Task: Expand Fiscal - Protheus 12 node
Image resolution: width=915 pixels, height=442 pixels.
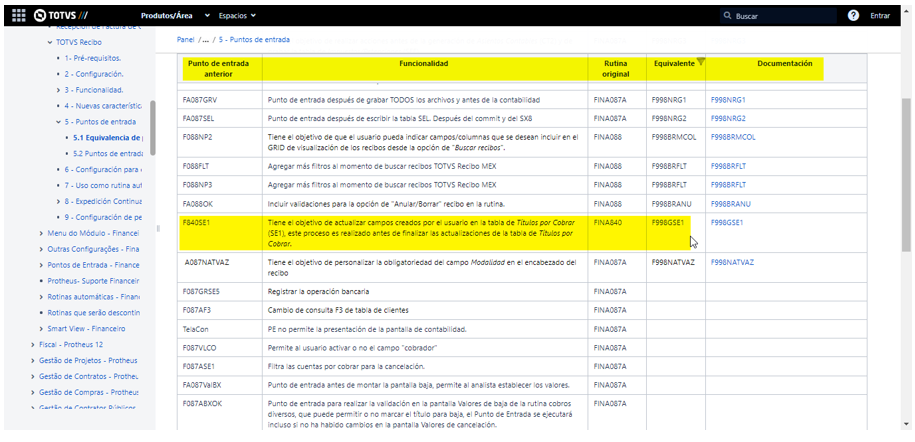Action: pyautogui.click(x=33, y=344)
